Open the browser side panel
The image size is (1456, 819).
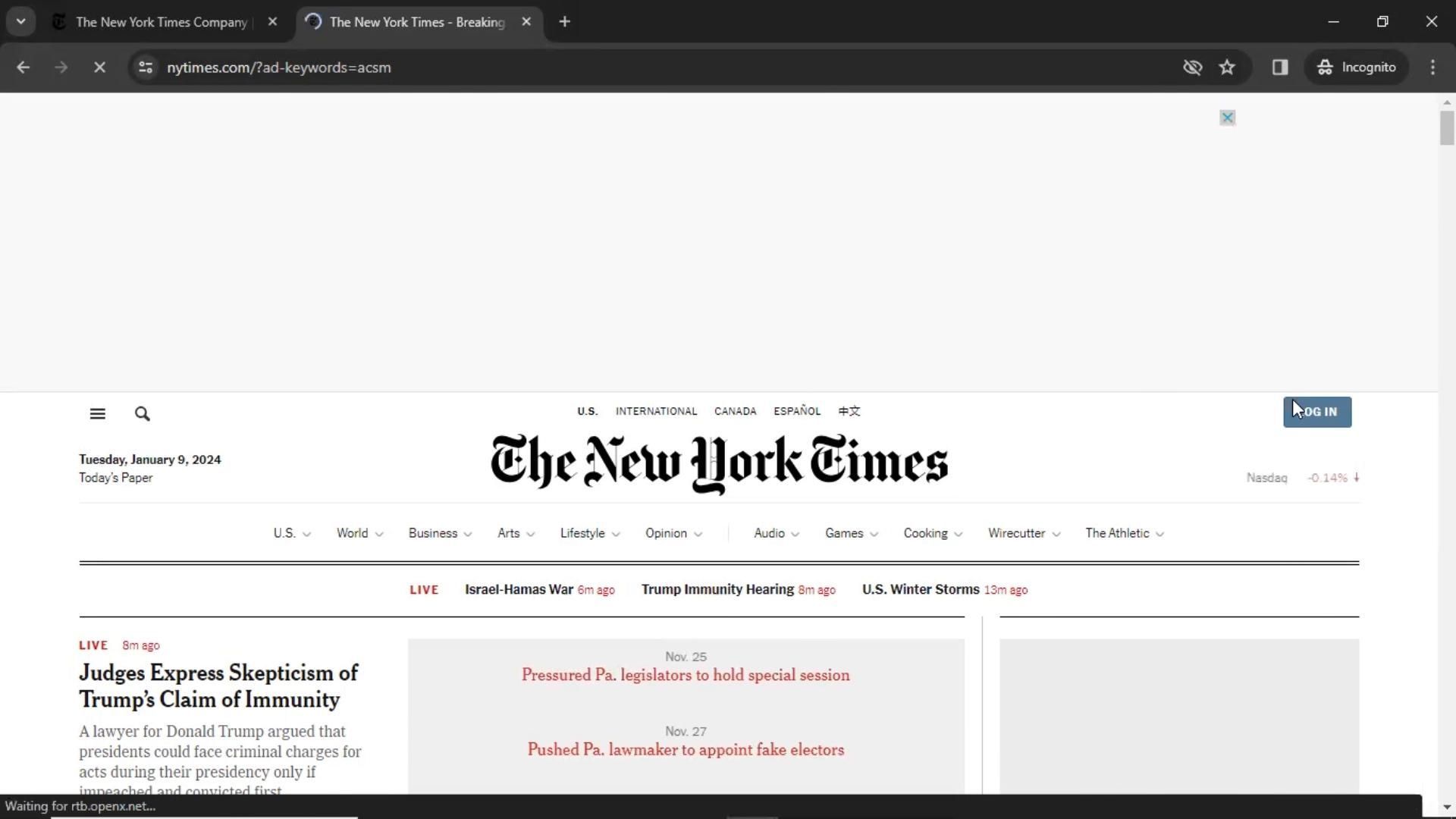(x=1280, y=67)
